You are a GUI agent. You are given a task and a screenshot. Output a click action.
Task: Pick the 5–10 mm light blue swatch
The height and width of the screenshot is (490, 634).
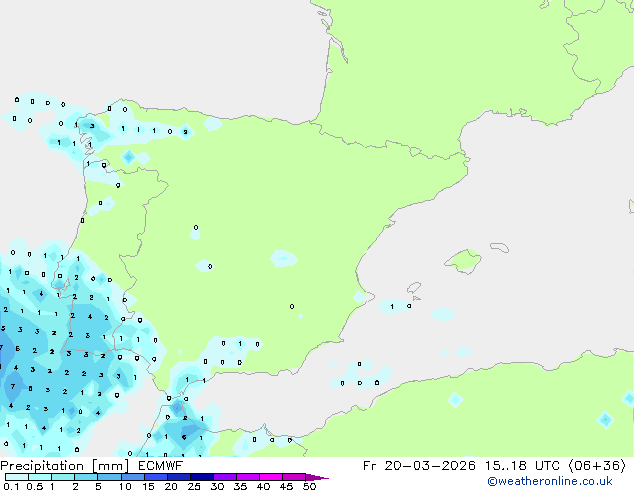click(x=109, y=477)
